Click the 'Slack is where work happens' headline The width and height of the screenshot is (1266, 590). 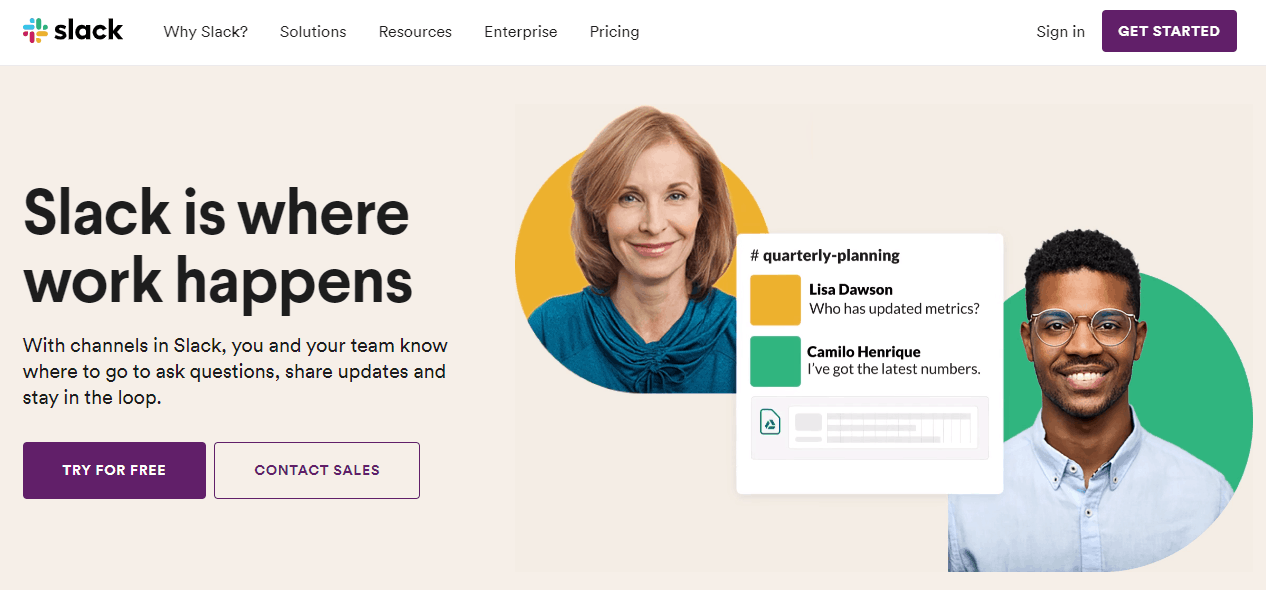pyautogui.click(x=217, y=246)
